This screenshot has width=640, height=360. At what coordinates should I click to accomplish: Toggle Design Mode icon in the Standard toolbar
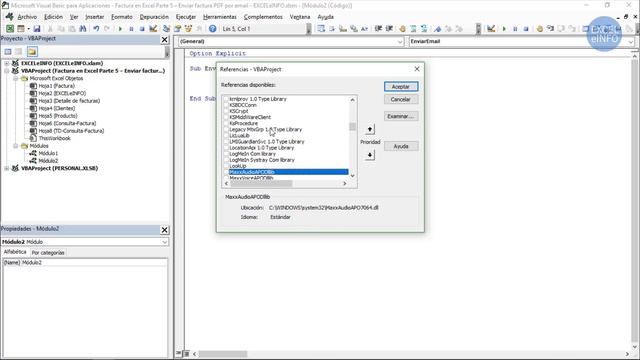(153, 29)
